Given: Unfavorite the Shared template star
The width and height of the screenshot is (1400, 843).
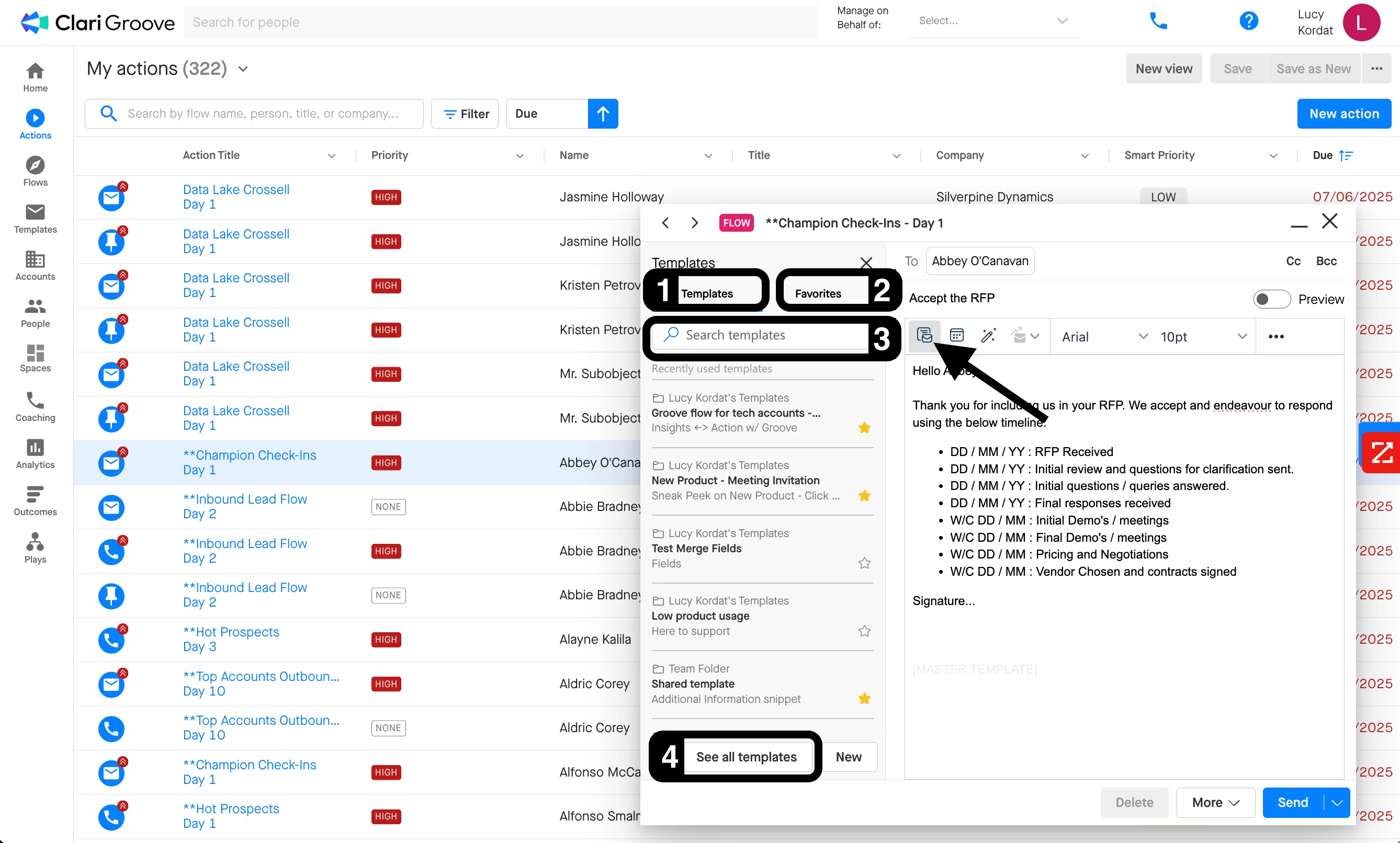Looking at the screenshot, I should tap(864, 699).
